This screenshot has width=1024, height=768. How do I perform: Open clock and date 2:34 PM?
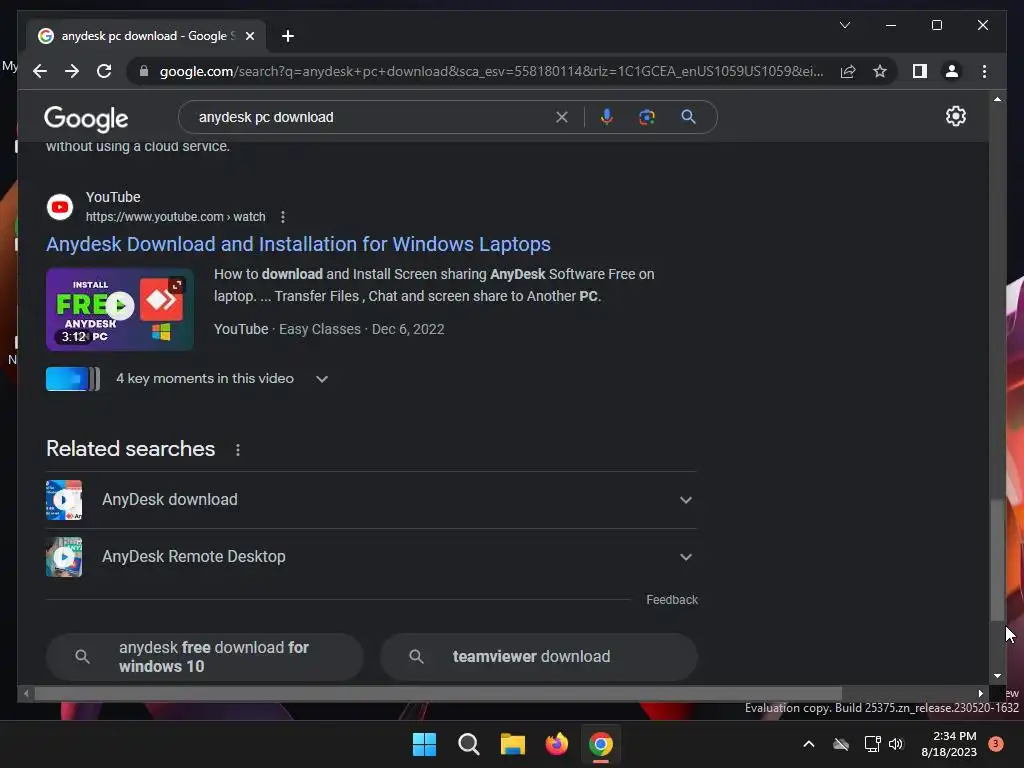point(949,744)
